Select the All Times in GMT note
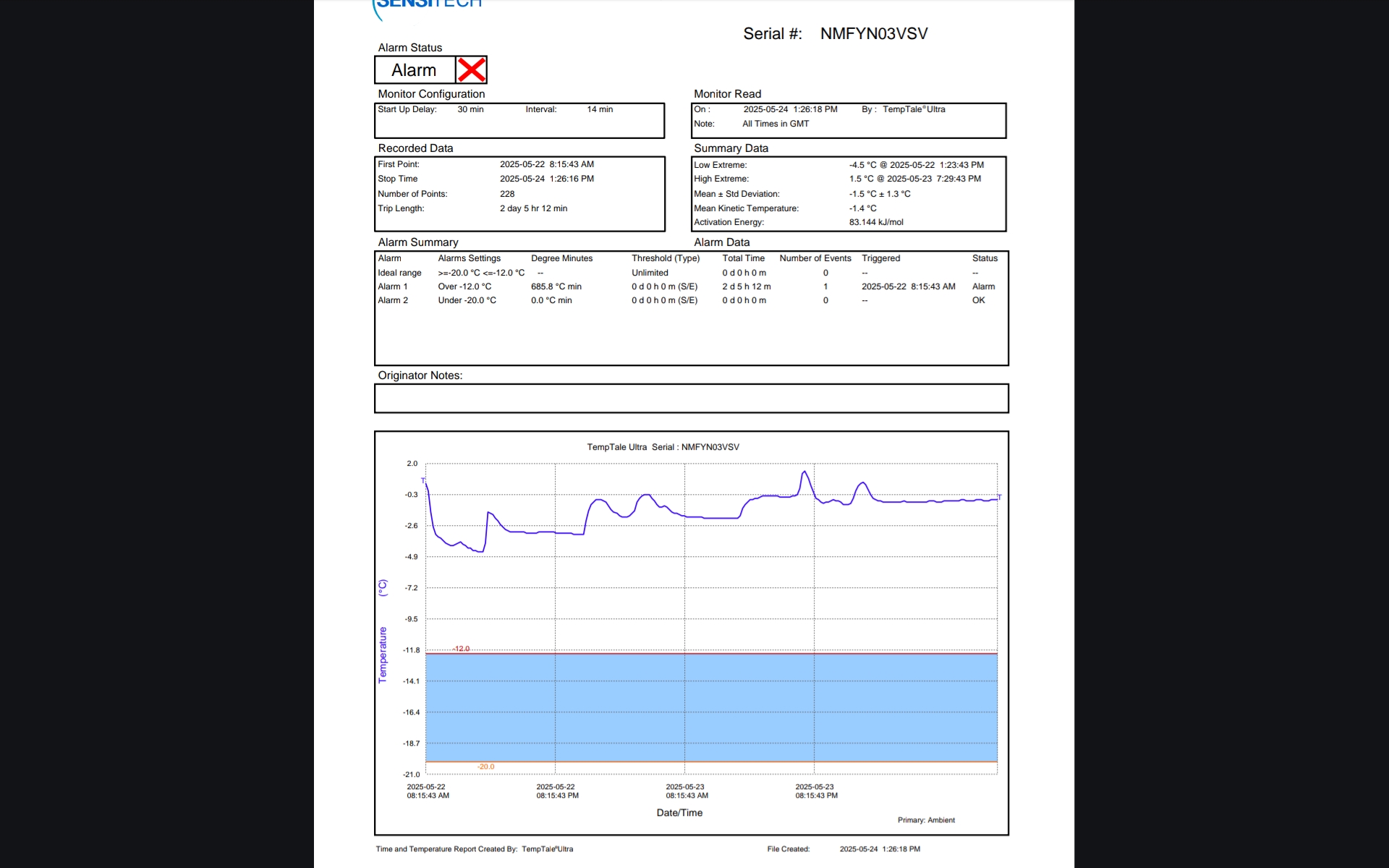The height and width of the screenshot is (868, 1389). click(x=776, y=124)
